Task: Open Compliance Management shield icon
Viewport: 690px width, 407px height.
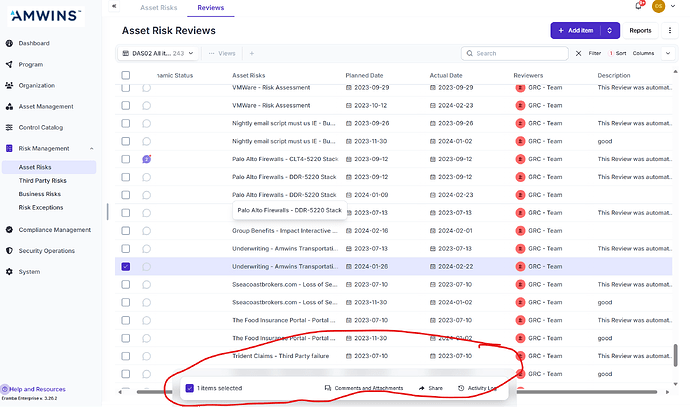Action: point(9,230)
